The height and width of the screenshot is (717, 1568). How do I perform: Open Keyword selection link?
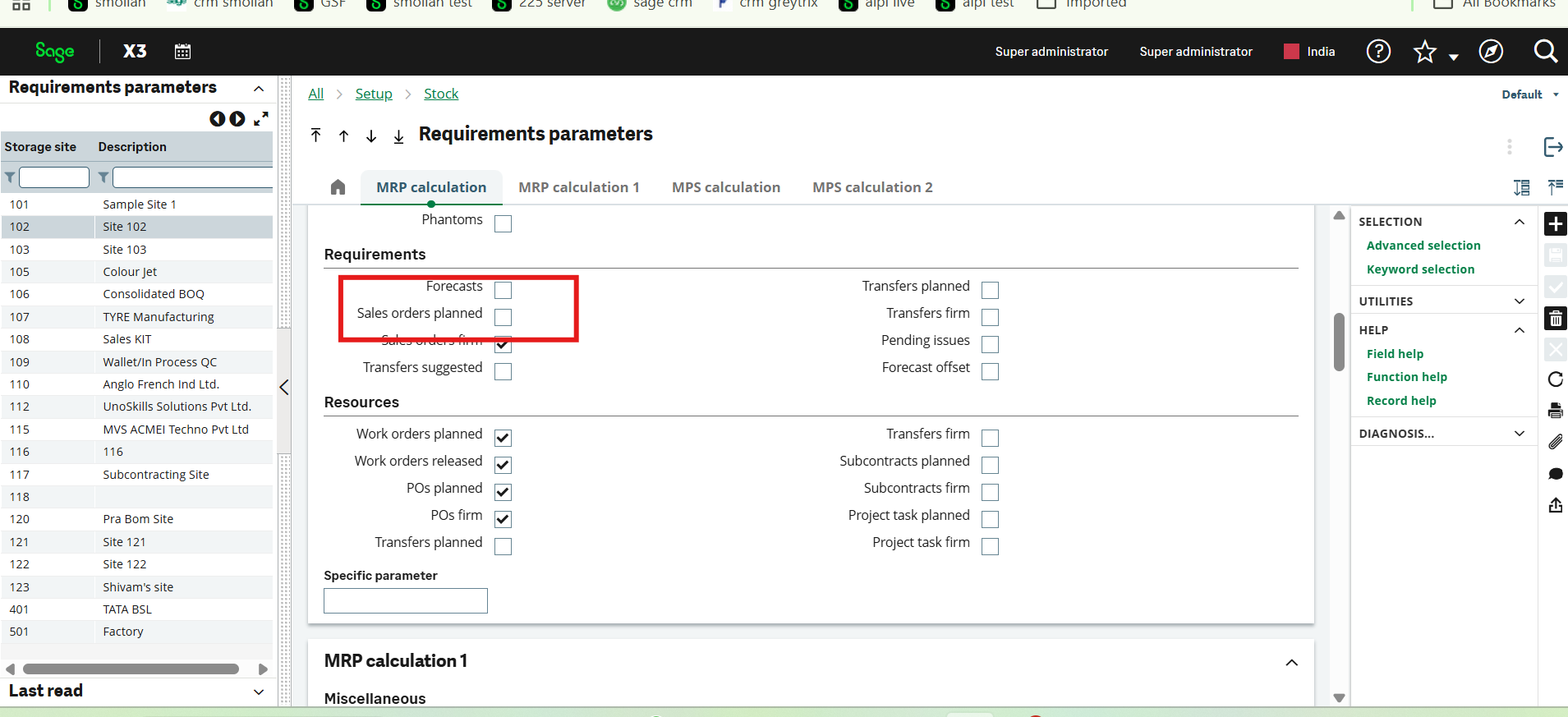(1420, 269)
